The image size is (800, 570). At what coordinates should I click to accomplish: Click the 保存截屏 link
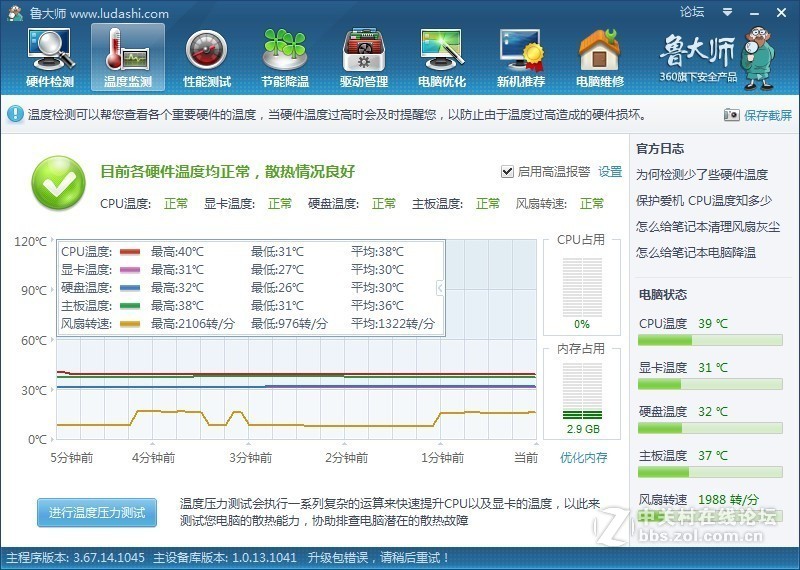coord(768,115)
